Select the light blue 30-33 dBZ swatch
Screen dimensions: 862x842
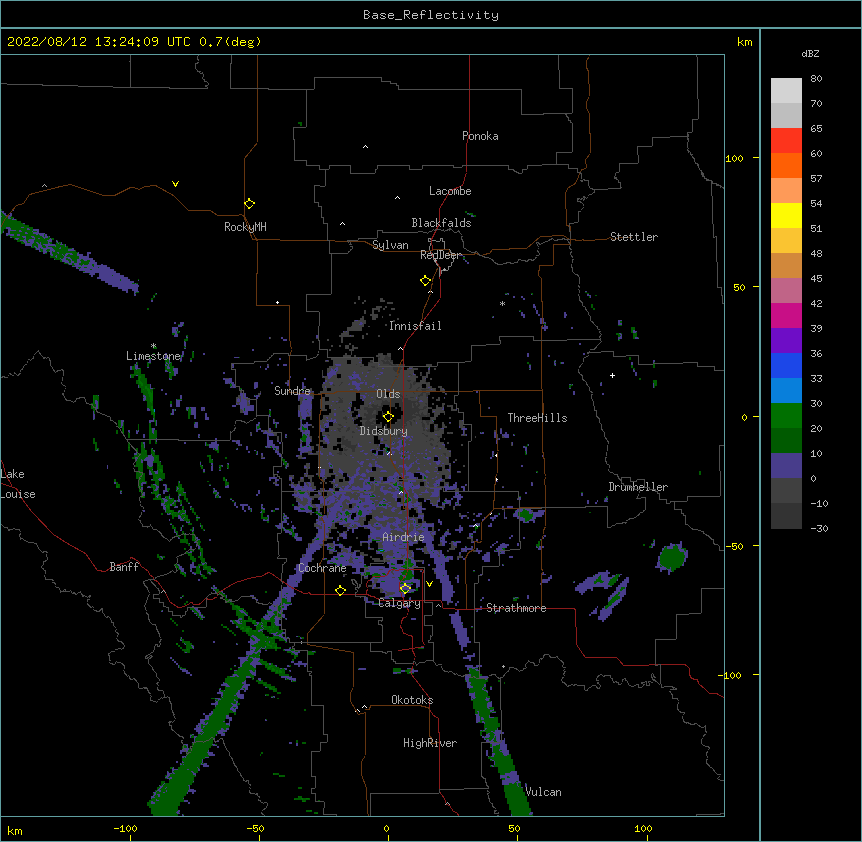point(786,391)
